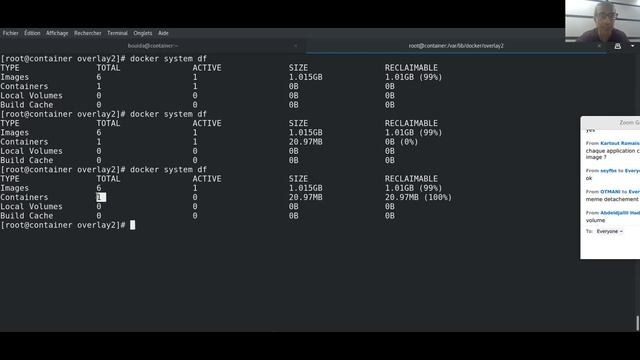Open the Fichier menu

coord(11,33)
